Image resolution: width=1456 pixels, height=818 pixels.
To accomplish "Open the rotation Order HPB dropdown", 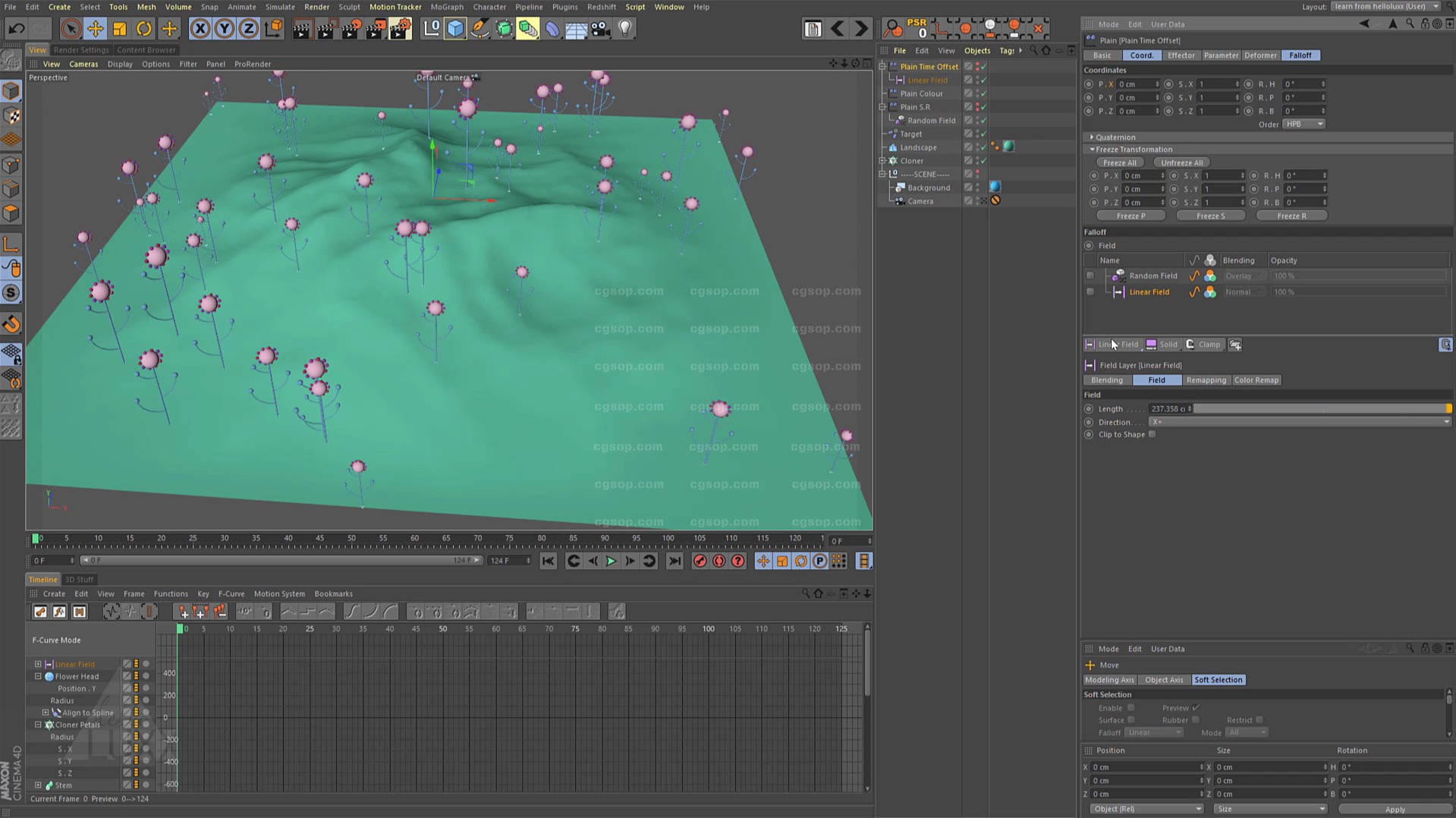I will point(1303,124).
